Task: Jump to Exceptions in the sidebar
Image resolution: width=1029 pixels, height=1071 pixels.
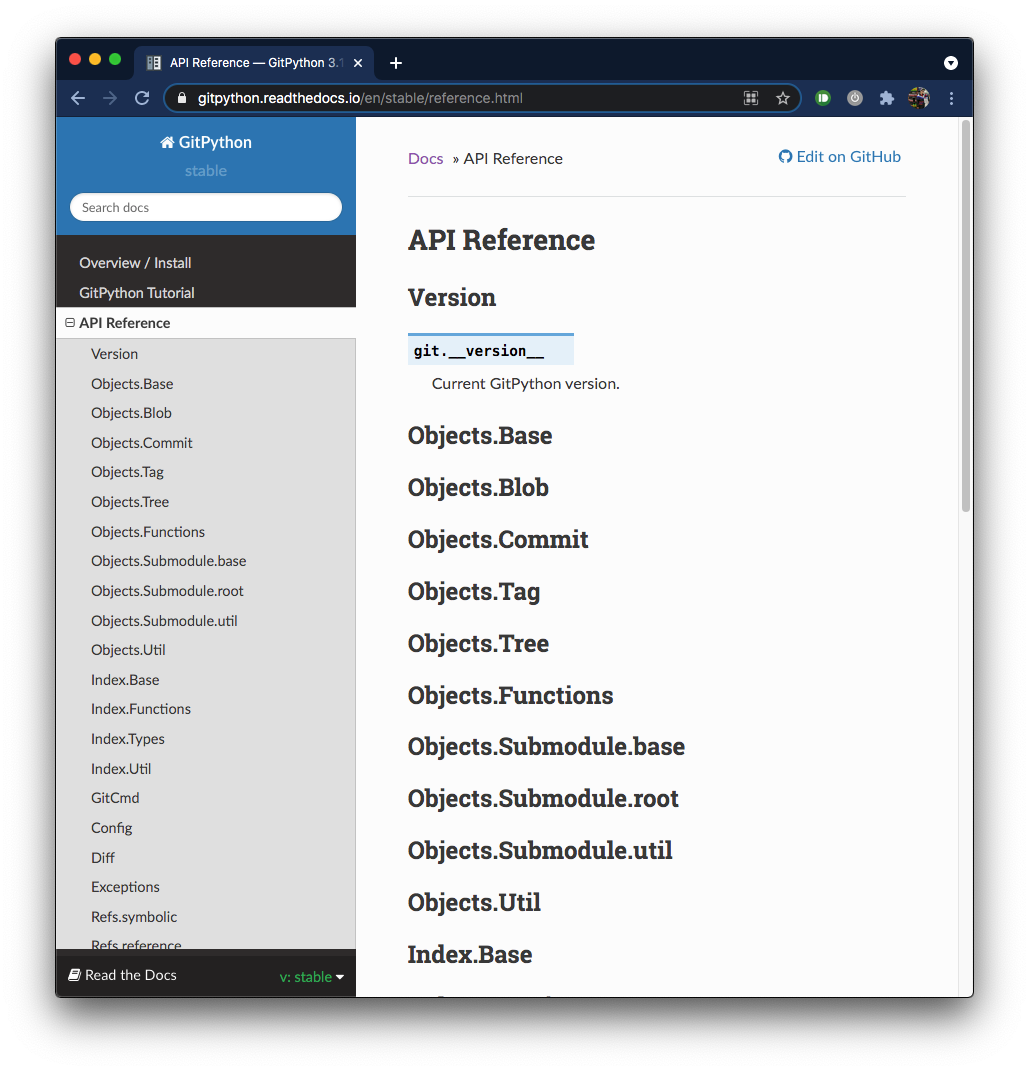Action: click(125, 887)
